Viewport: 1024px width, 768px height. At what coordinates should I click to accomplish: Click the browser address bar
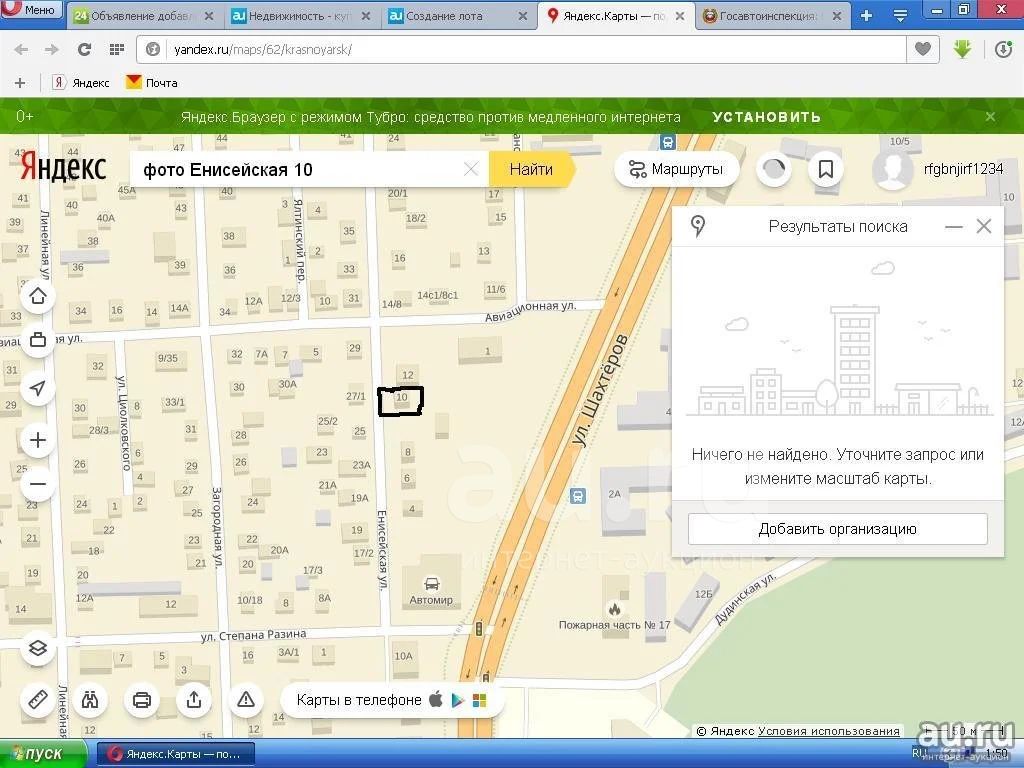522,49
